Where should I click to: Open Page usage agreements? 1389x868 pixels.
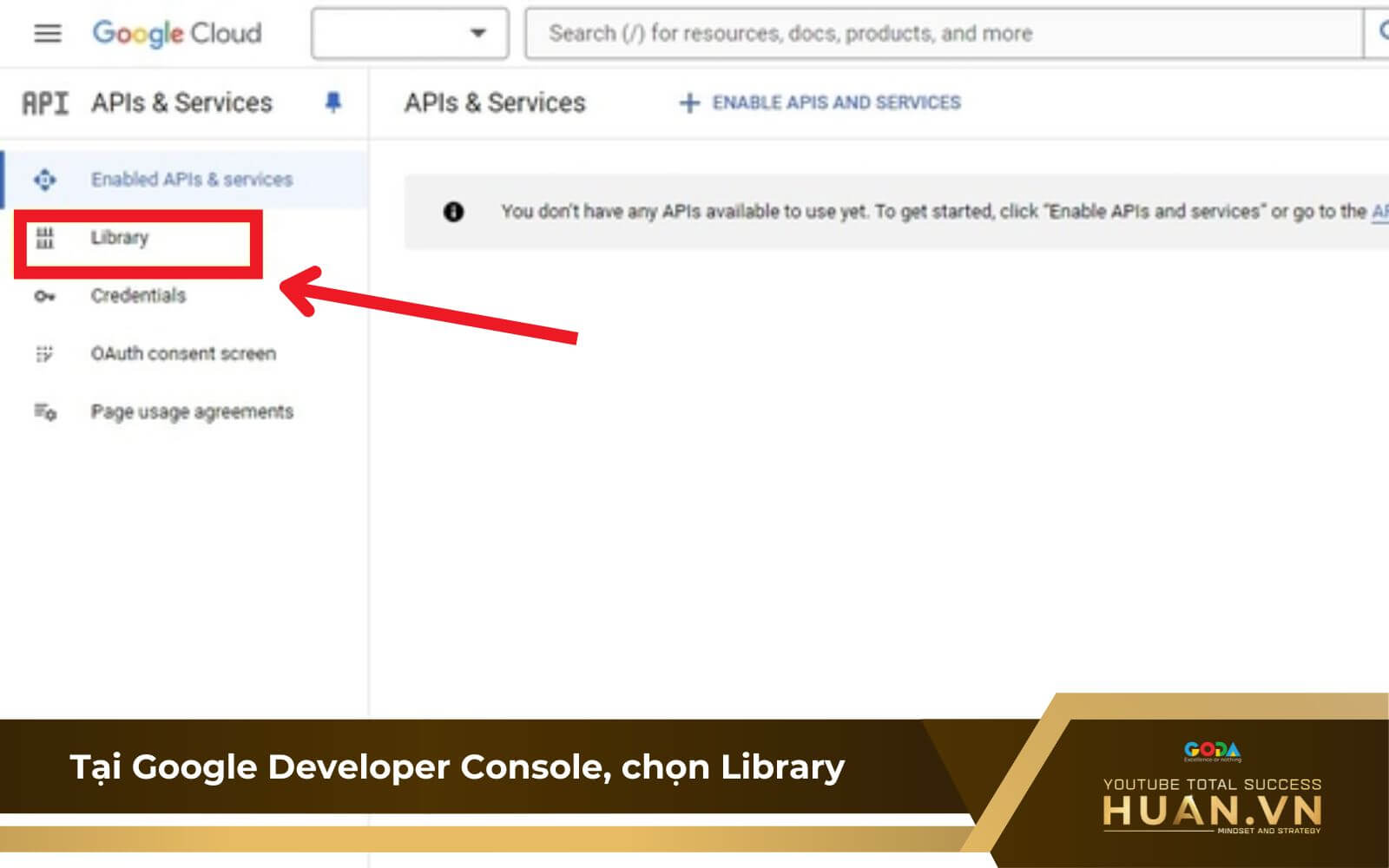pos(192,412)
